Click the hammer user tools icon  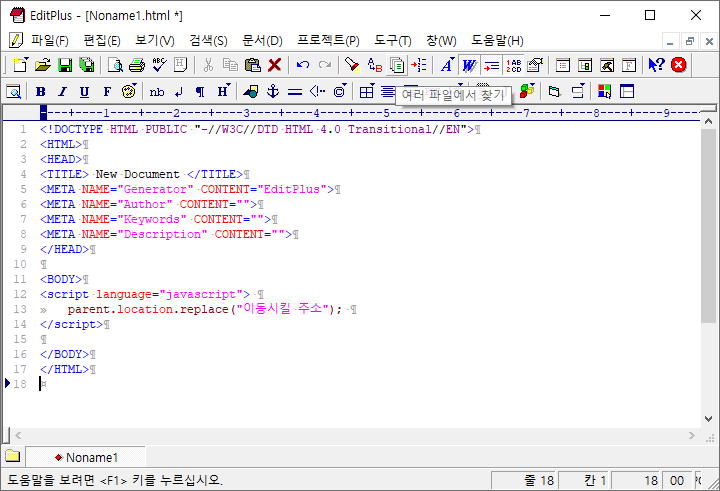coord(607,65)
